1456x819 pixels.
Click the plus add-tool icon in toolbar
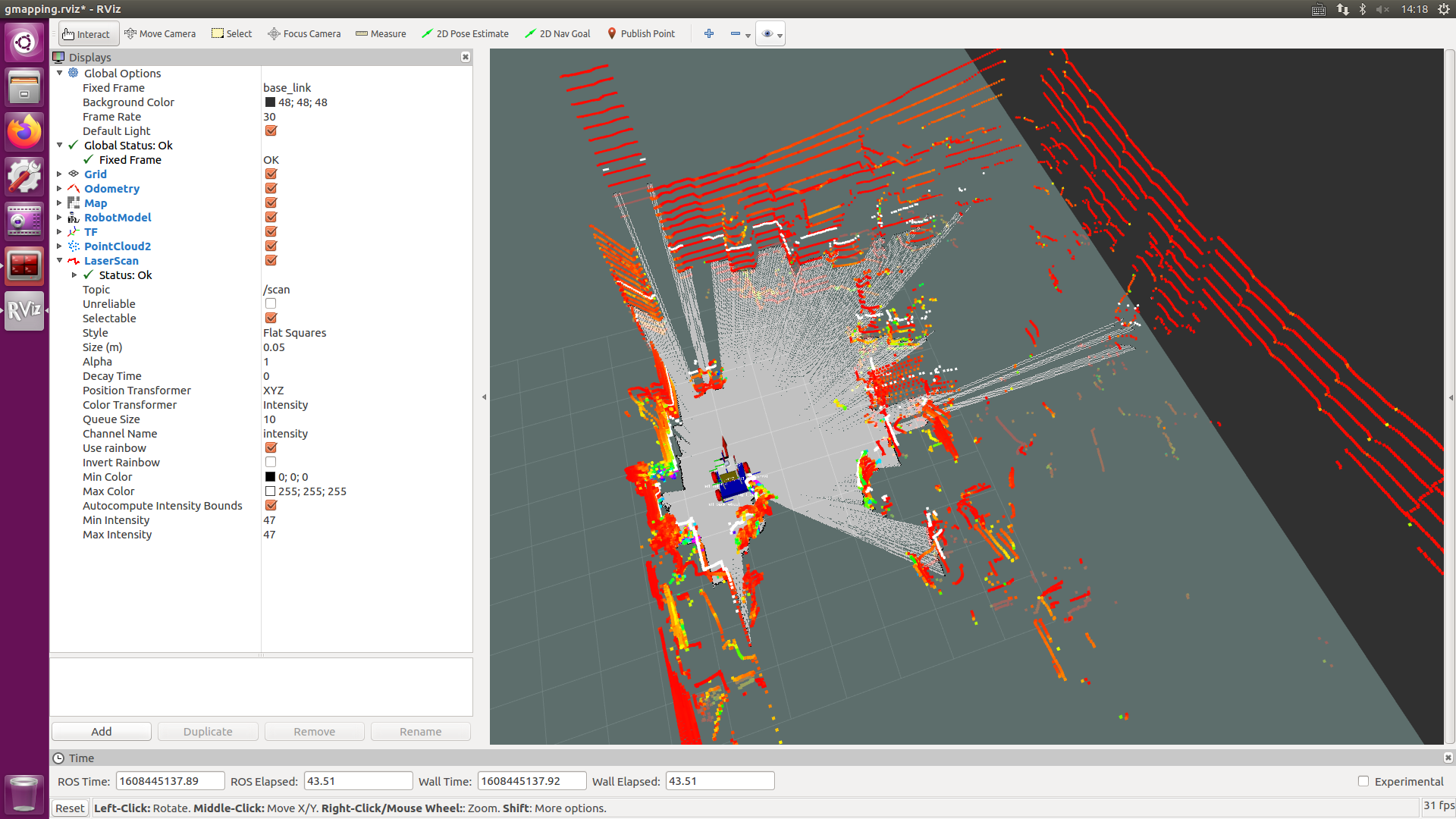[x=709, y=33]
